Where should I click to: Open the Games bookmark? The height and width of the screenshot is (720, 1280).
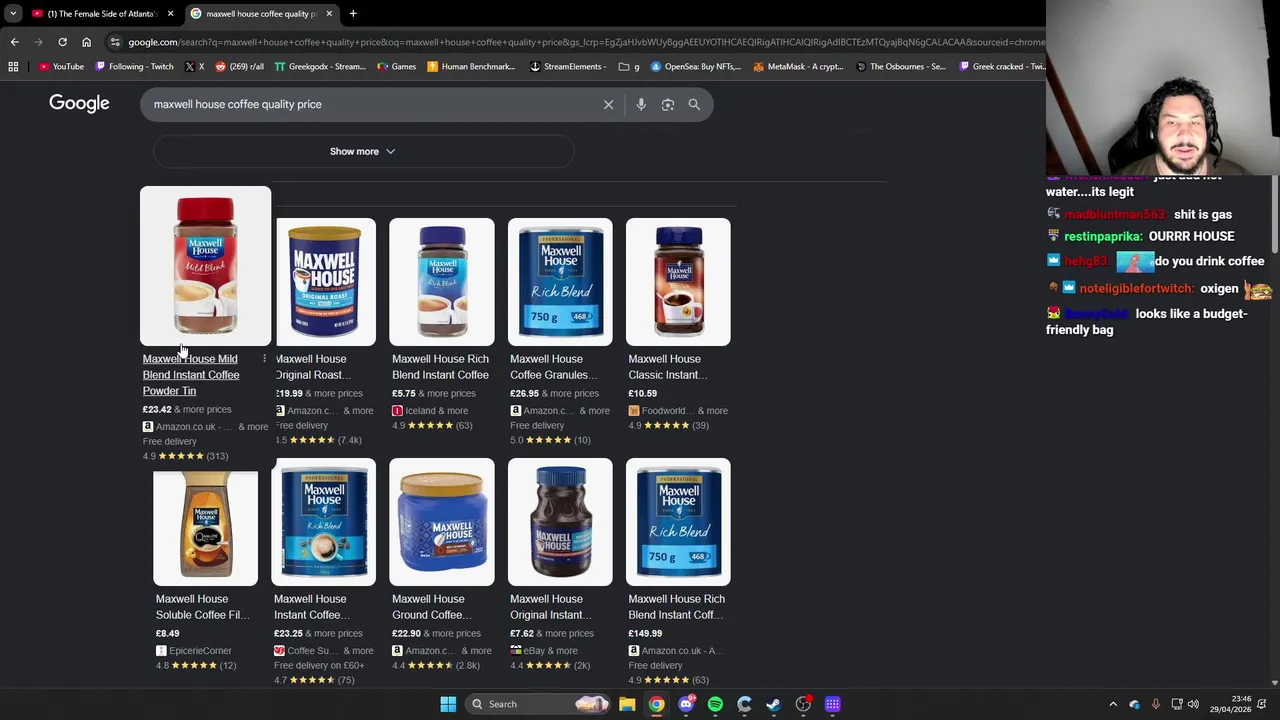click(397, 67)
